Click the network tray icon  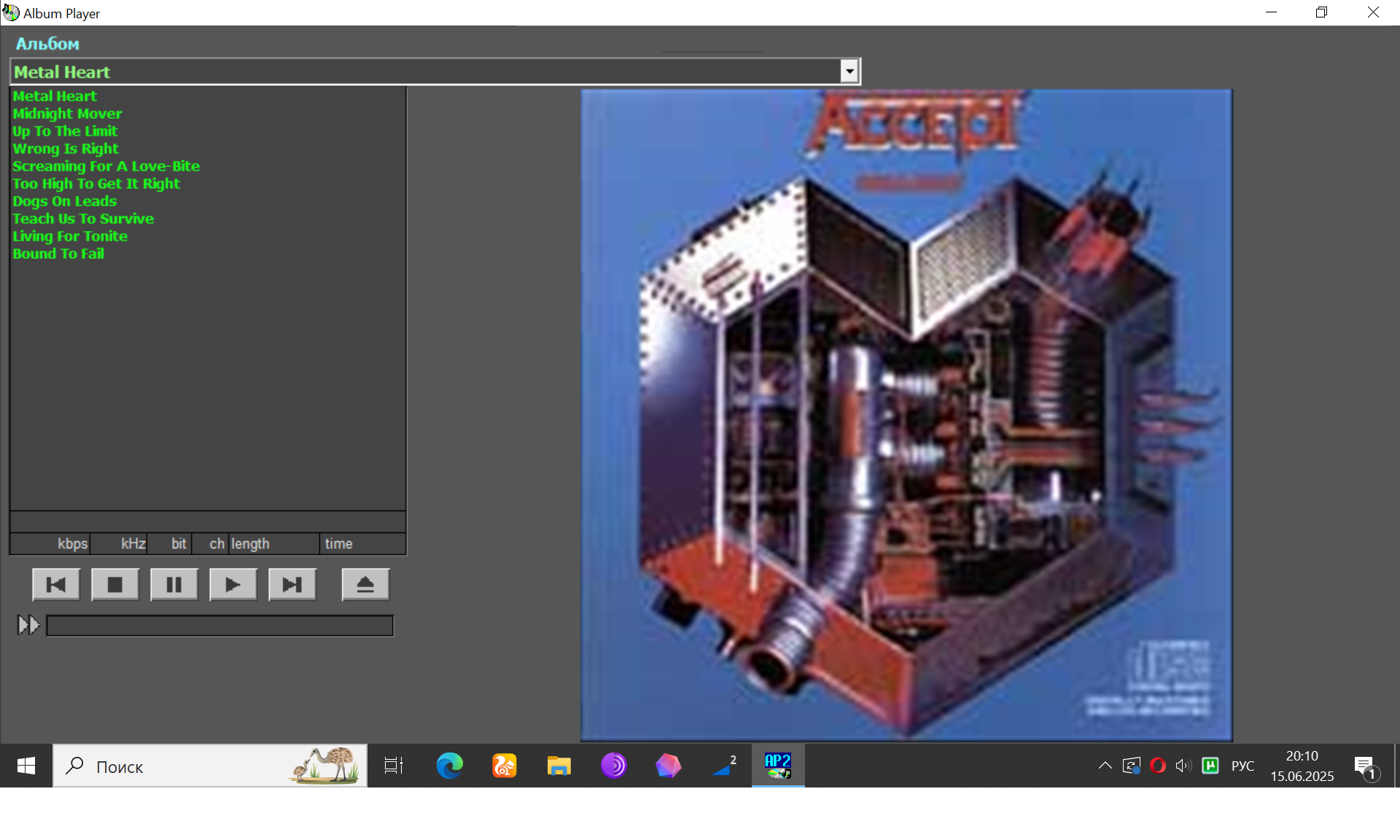[1132, 766]
